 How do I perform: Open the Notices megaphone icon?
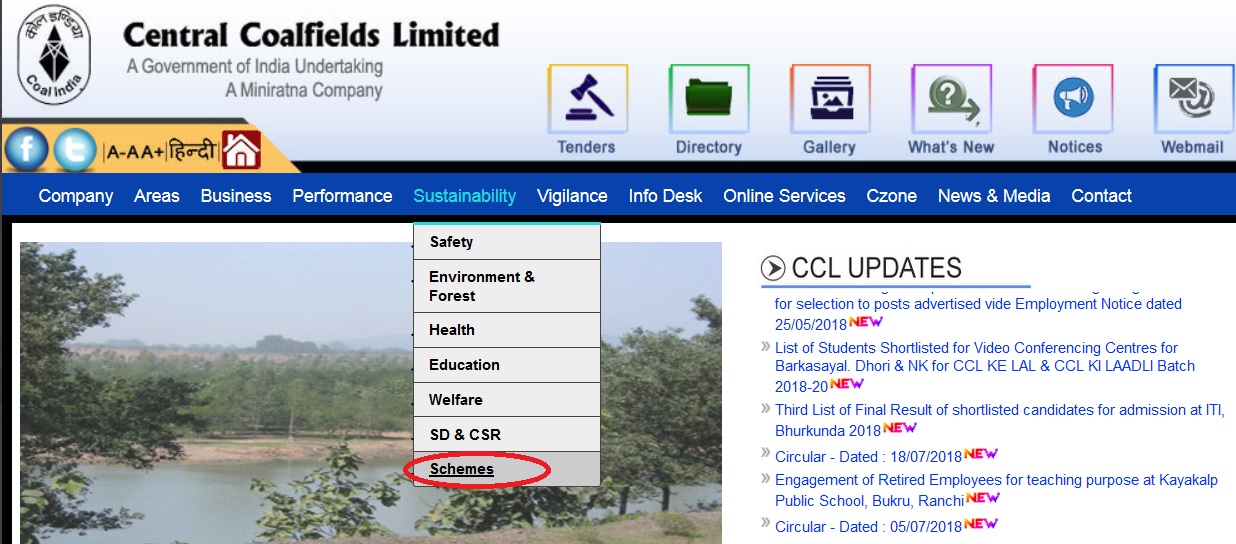pyautogui.click(x=1073, y=99)
